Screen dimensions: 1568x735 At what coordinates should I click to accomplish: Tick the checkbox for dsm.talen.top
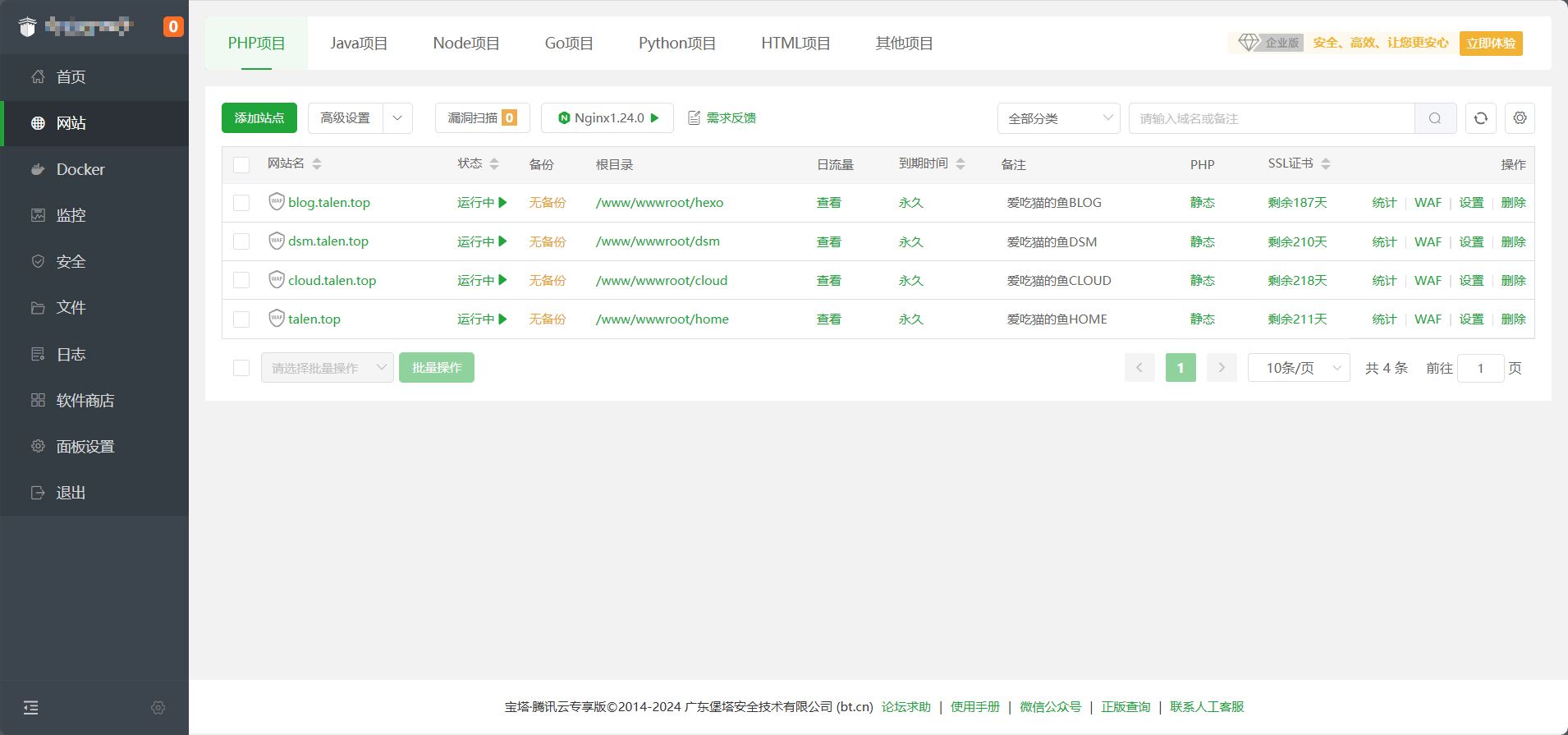coord(241,241)
